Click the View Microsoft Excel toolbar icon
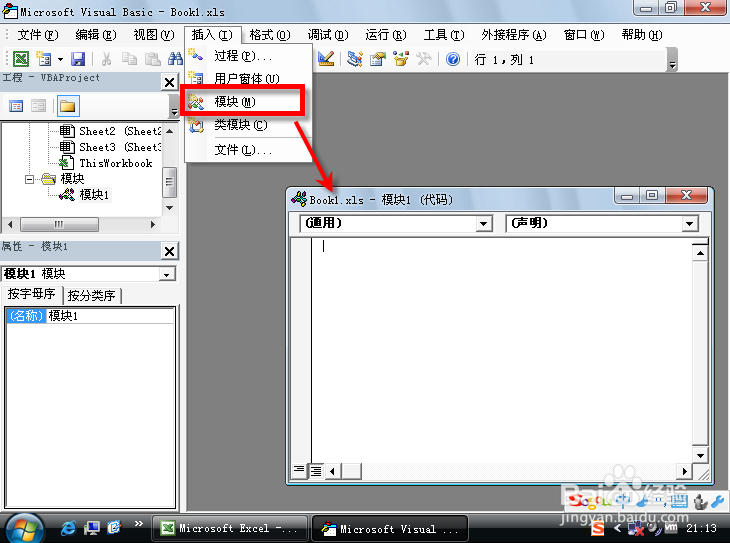 (20, 59)
